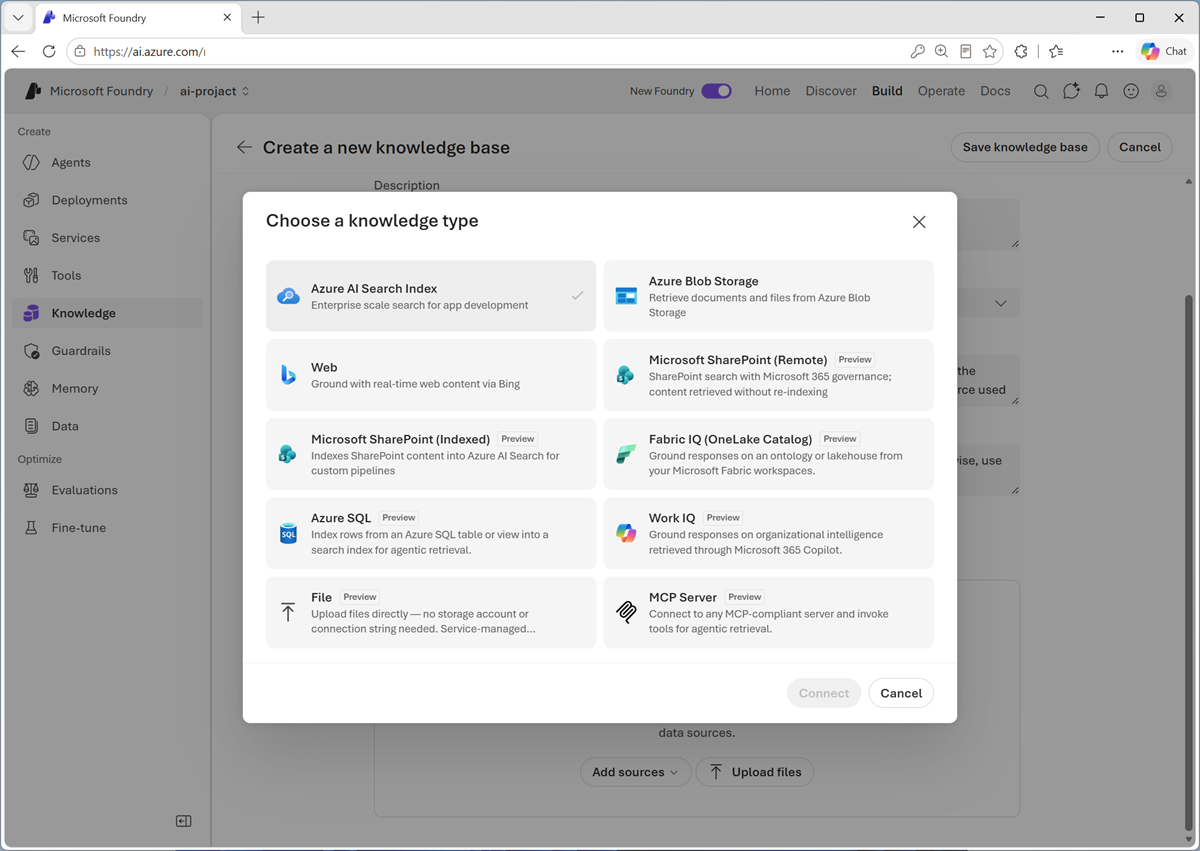
Task: Click the Work IQ Copilot icon
Action: click(626, 533)
